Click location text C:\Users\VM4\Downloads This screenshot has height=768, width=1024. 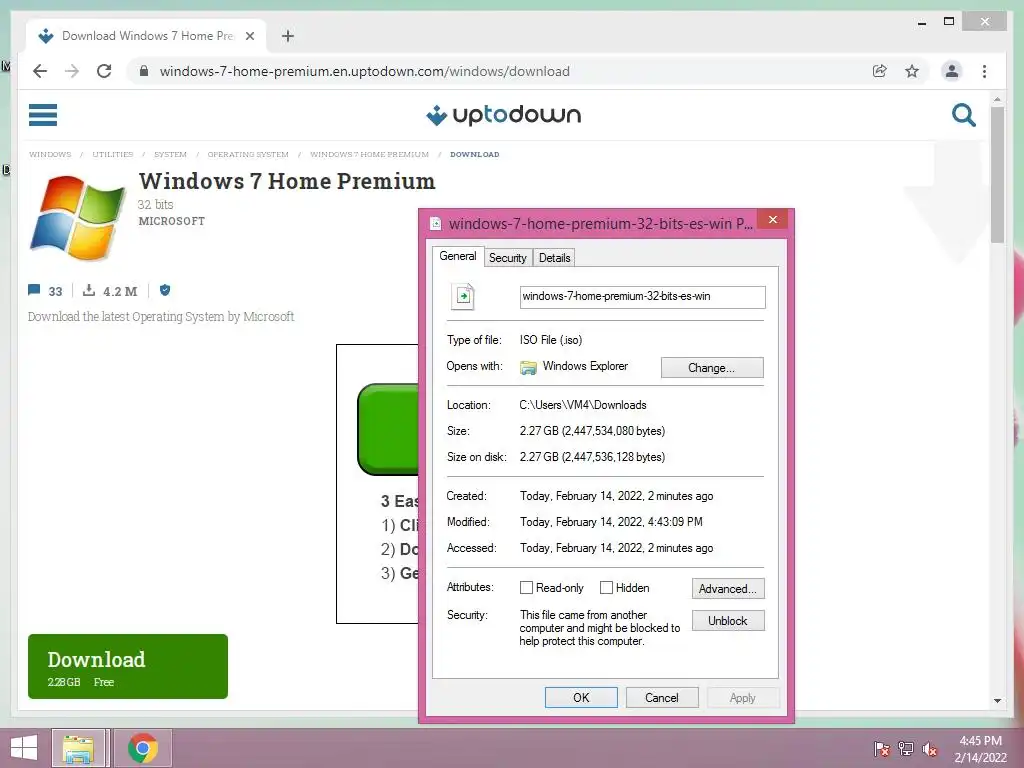[583, 405]
